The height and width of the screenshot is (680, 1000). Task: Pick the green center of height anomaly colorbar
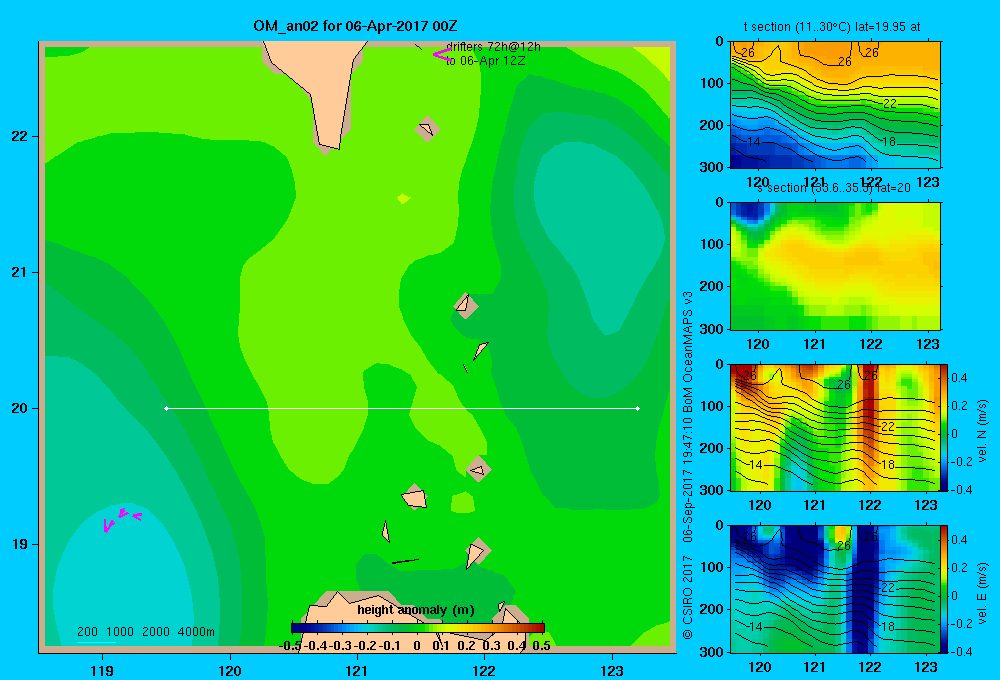418,628
